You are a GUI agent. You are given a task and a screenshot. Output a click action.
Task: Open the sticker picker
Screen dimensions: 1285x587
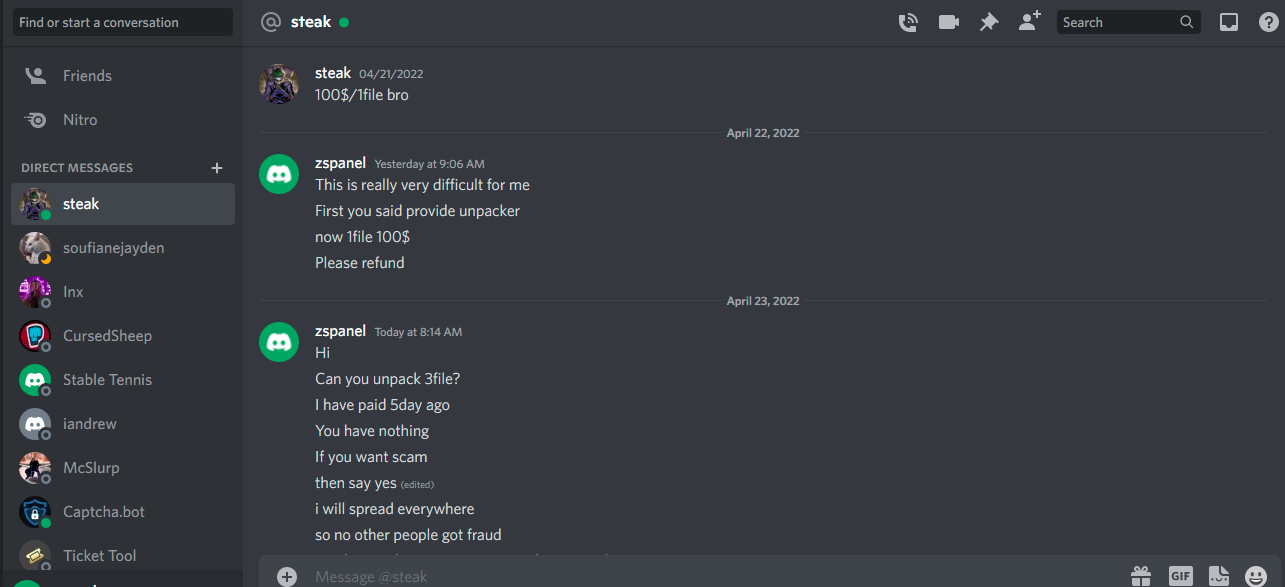click(x=1218, y=576)
